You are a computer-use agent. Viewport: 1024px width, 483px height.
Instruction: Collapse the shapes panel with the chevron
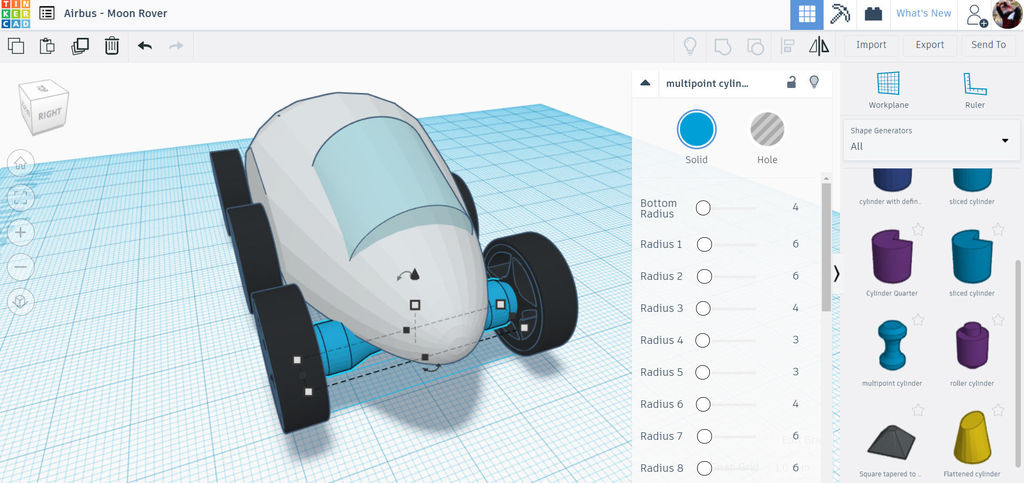coord(836,273)
